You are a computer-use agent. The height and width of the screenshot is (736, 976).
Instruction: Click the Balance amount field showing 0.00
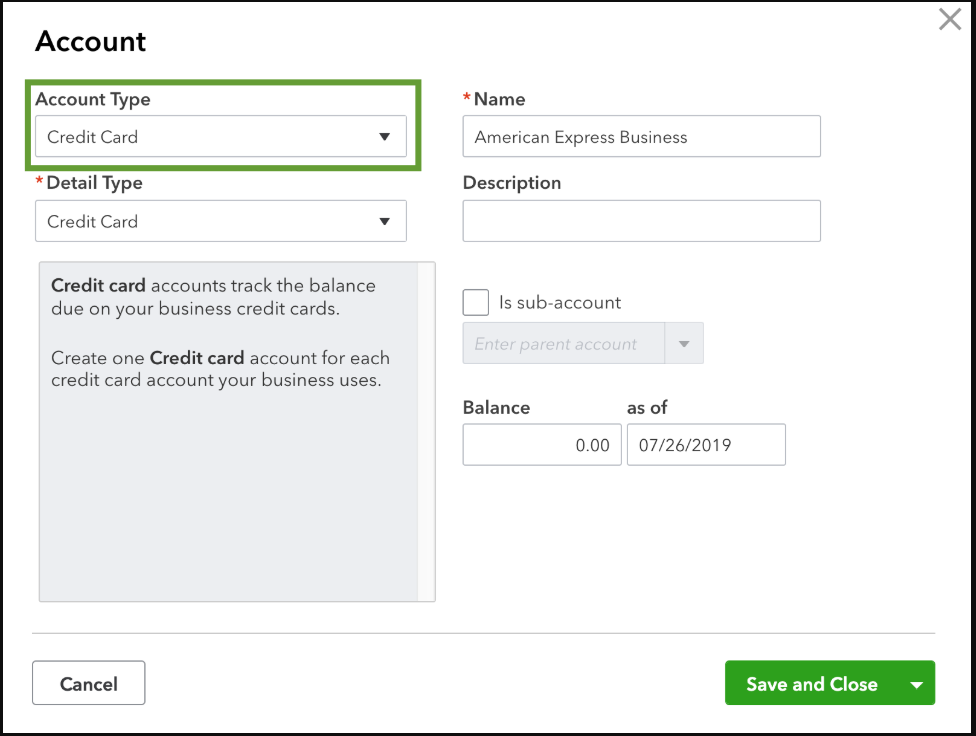[x=541, y=445]
